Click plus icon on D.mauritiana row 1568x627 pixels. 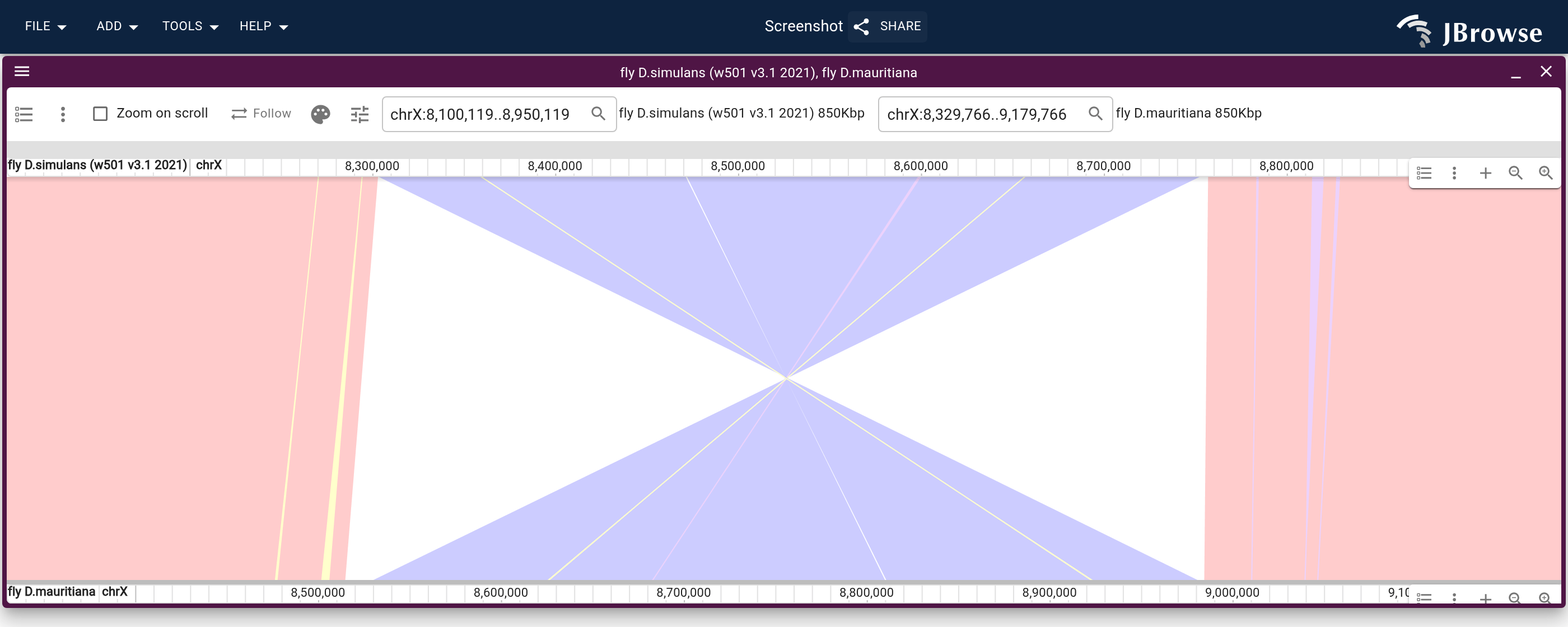coord(1485,598)
